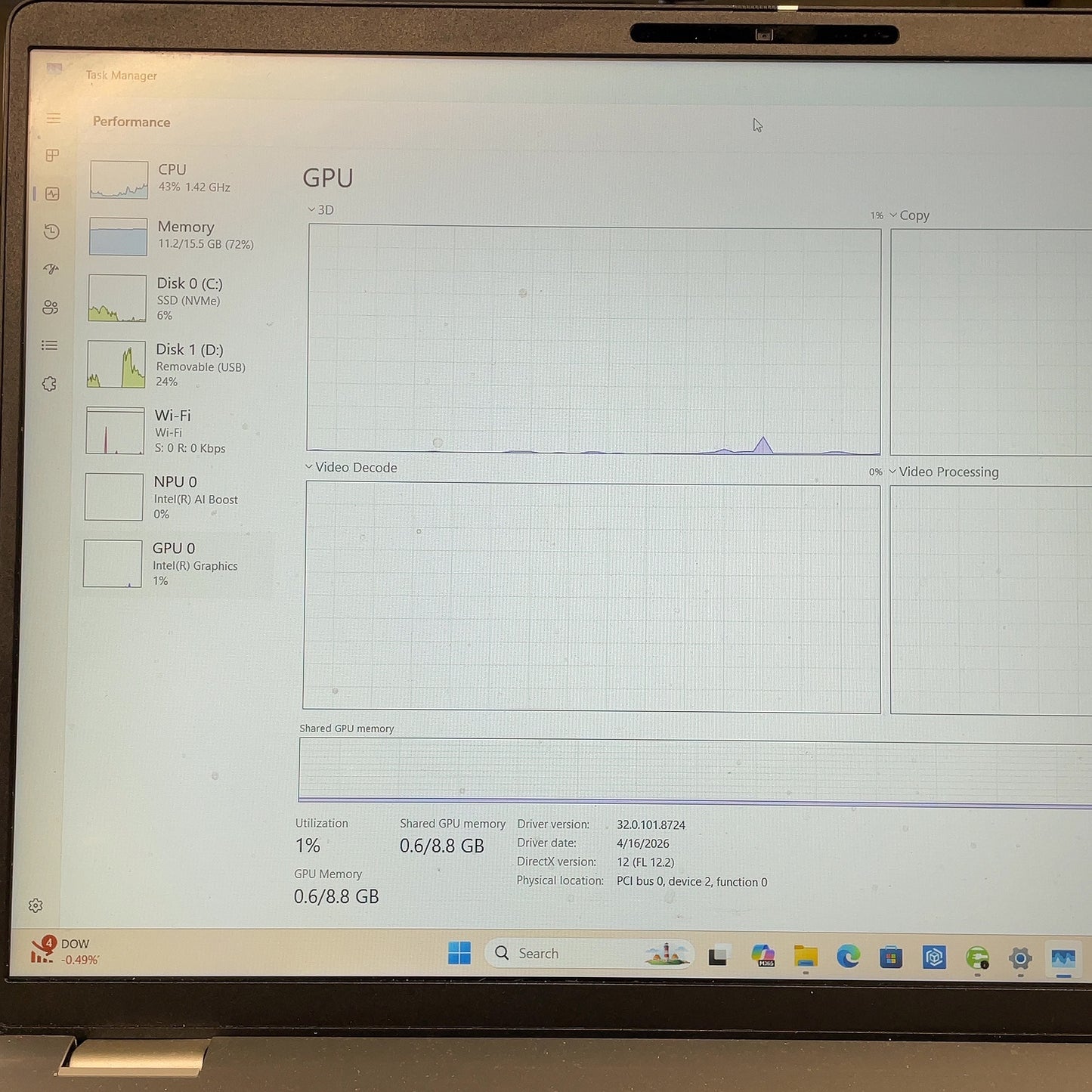Click the CPU mini graph thumbnail

(x=119, y=179)
